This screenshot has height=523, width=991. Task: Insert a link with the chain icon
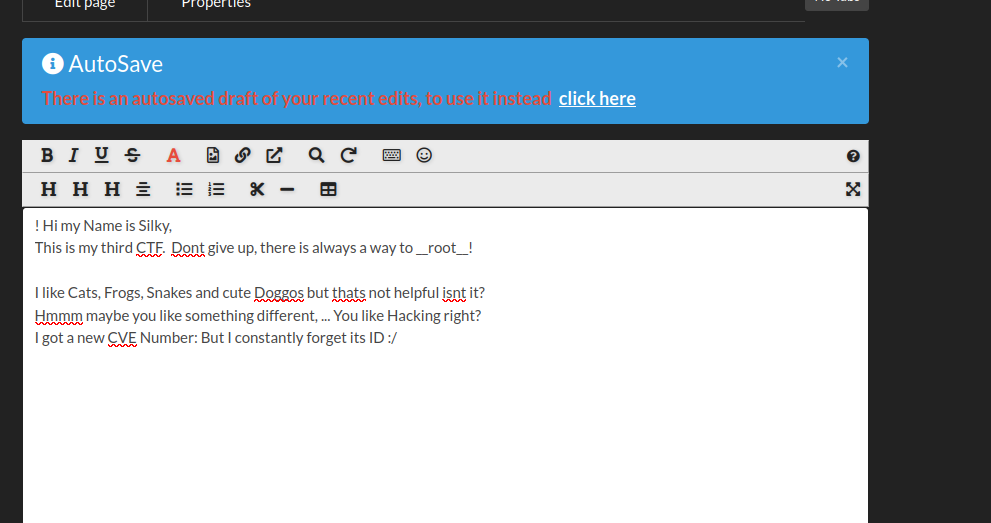tap(242, 155)
